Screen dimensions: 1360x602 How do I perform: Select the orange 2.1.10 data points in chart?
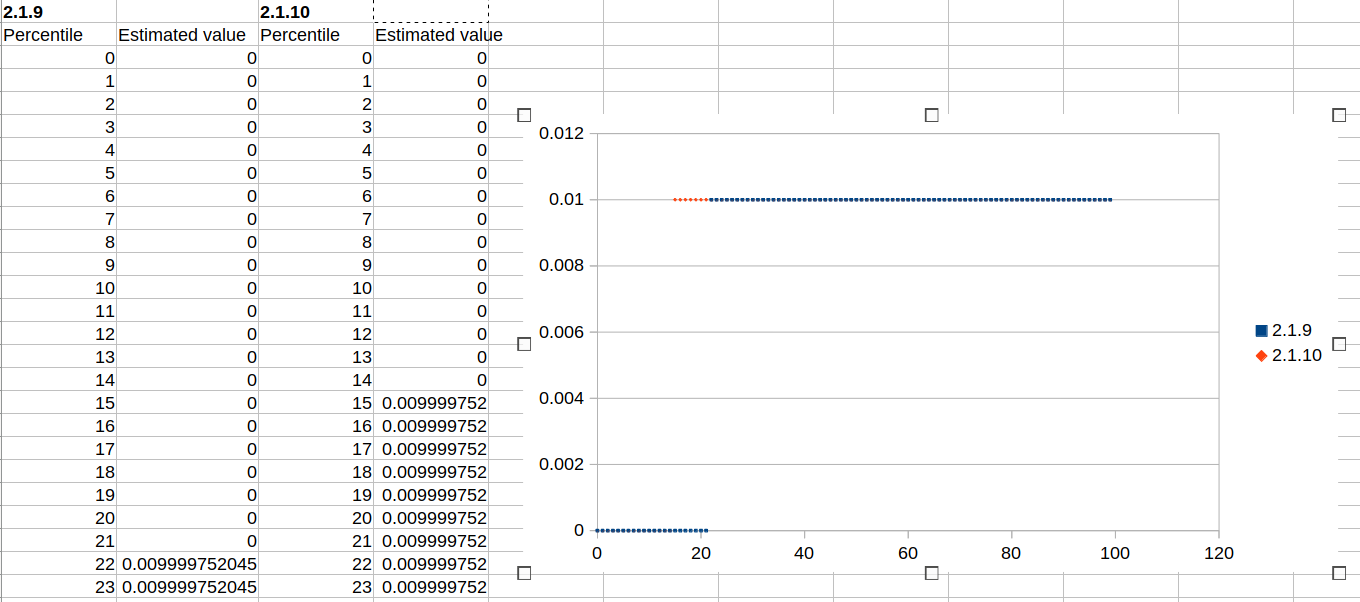pos(691,200)
